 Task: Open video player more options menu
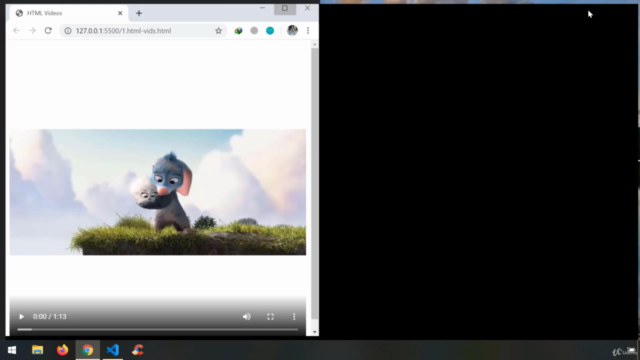coord(294,317)
